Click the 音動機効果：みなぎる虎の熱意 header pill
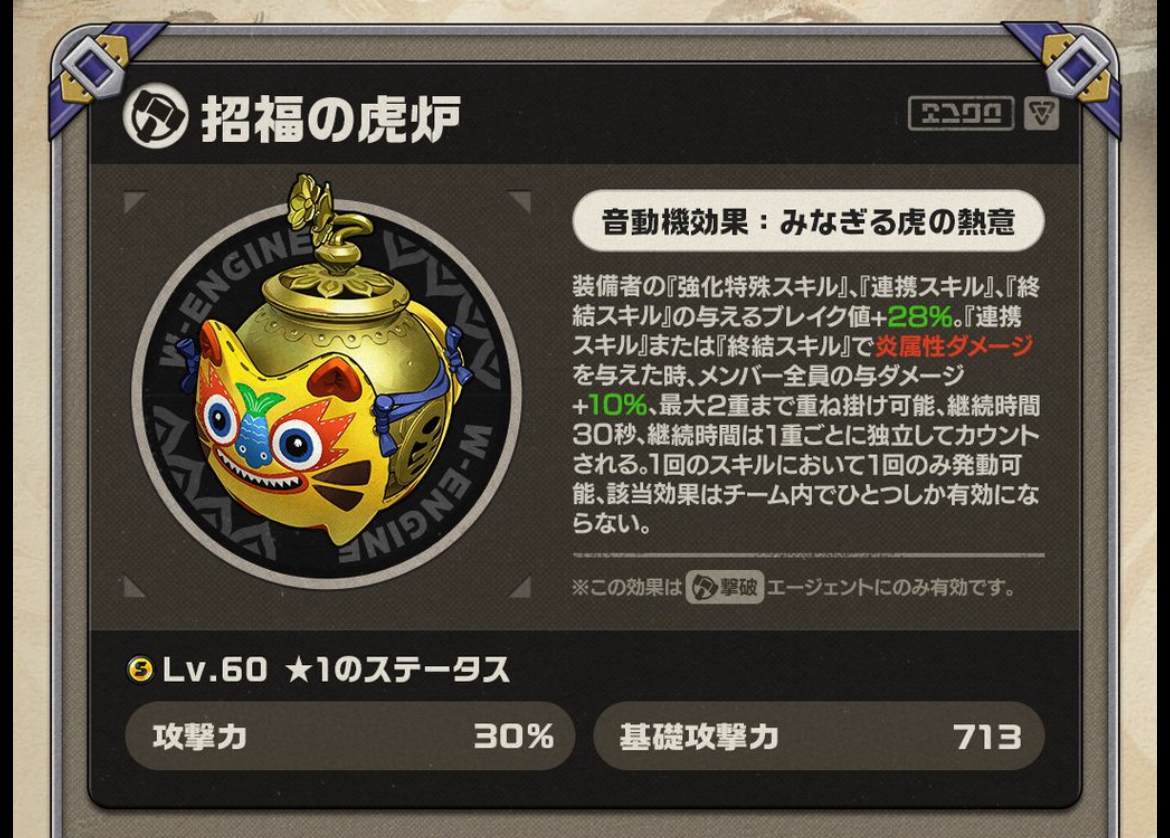The width and height of the screenshot is (1170, 838). (x=808, y=221)
